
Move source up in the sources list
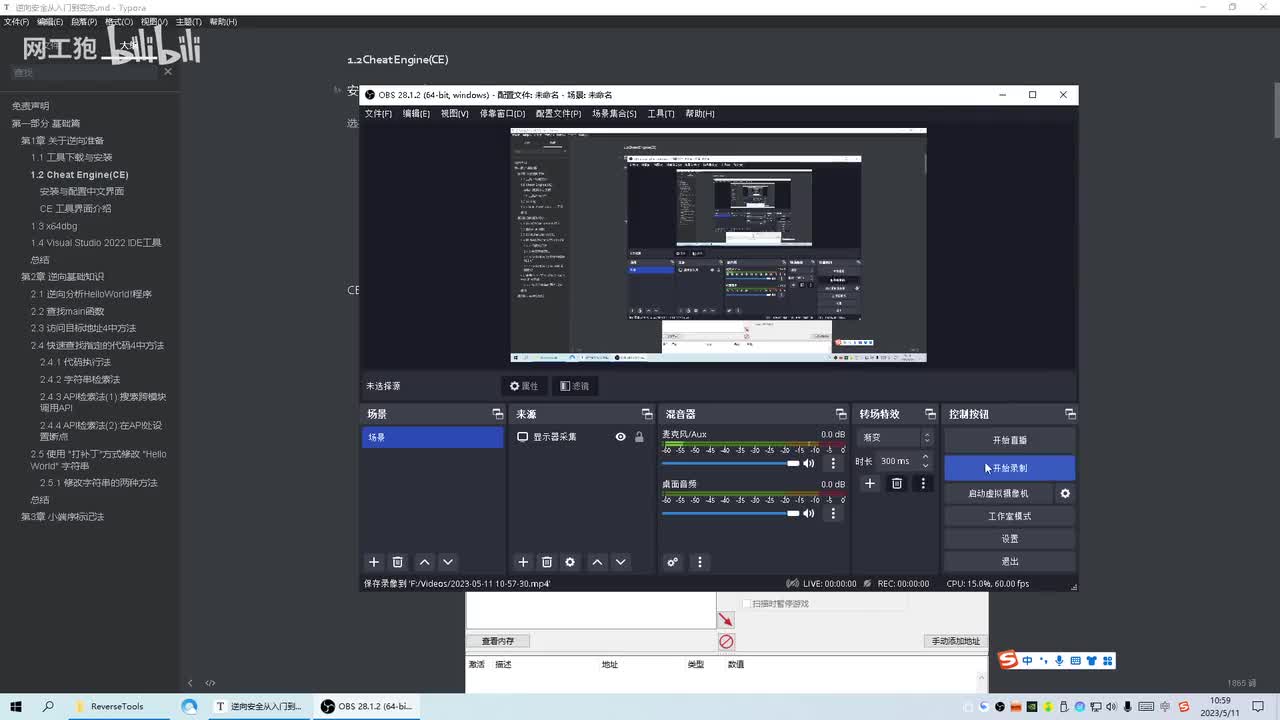[597, 562]
